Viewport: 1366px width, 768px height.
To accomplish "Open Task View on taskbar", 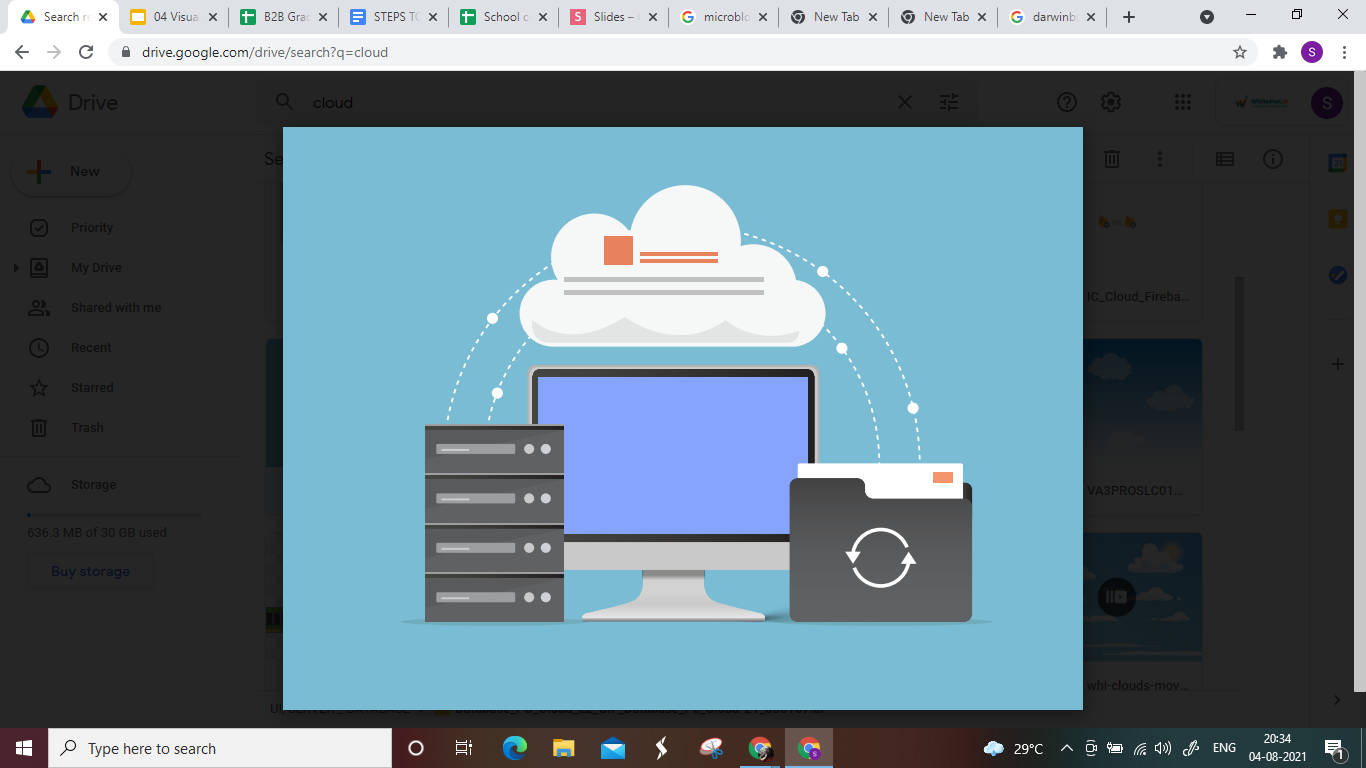I will (x=464, y=748).
